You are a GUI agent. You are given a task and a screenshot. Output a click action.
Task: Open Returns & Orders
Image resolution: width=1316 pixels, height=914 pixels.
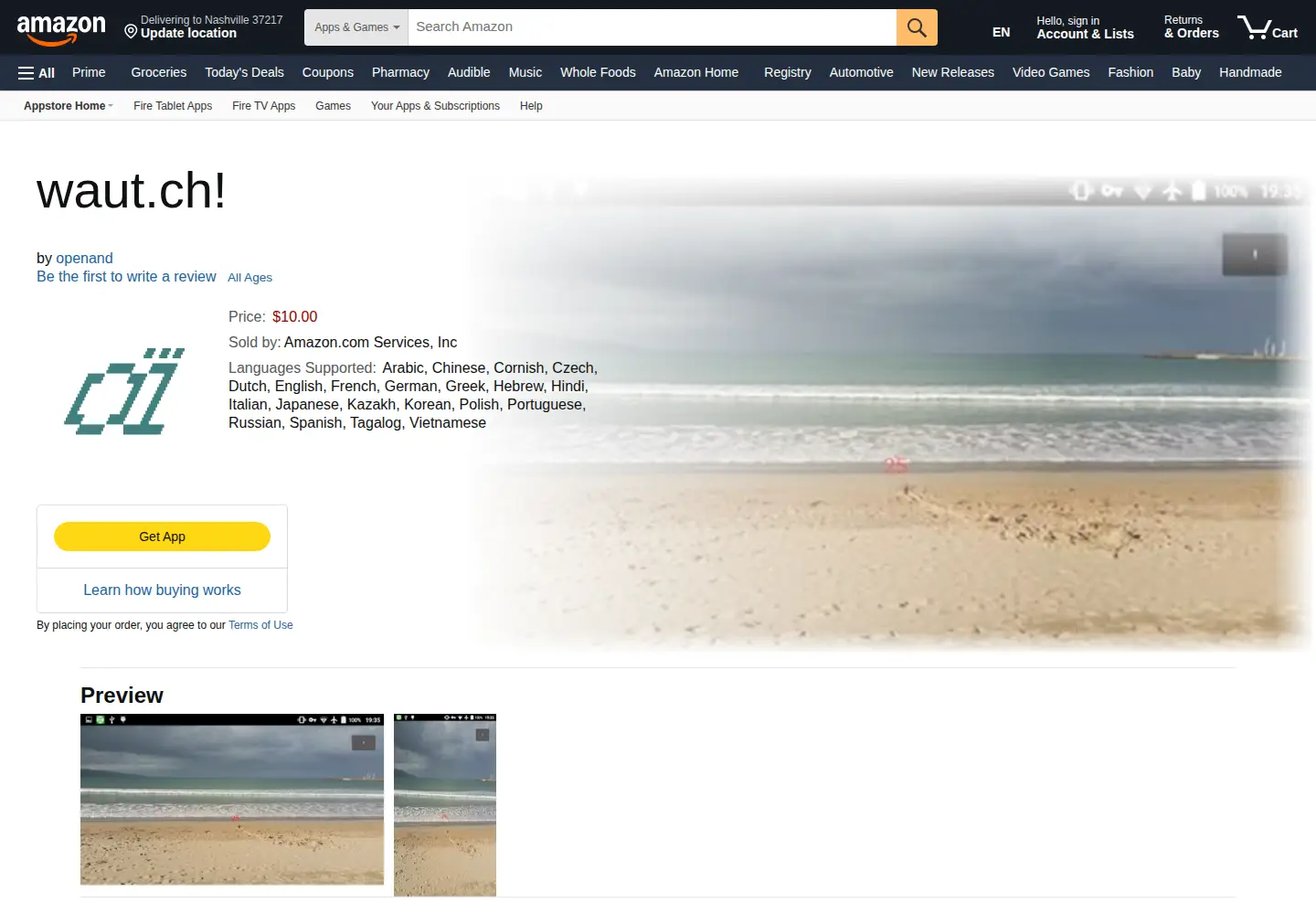pyautogui.click(x=1192, y=27)
